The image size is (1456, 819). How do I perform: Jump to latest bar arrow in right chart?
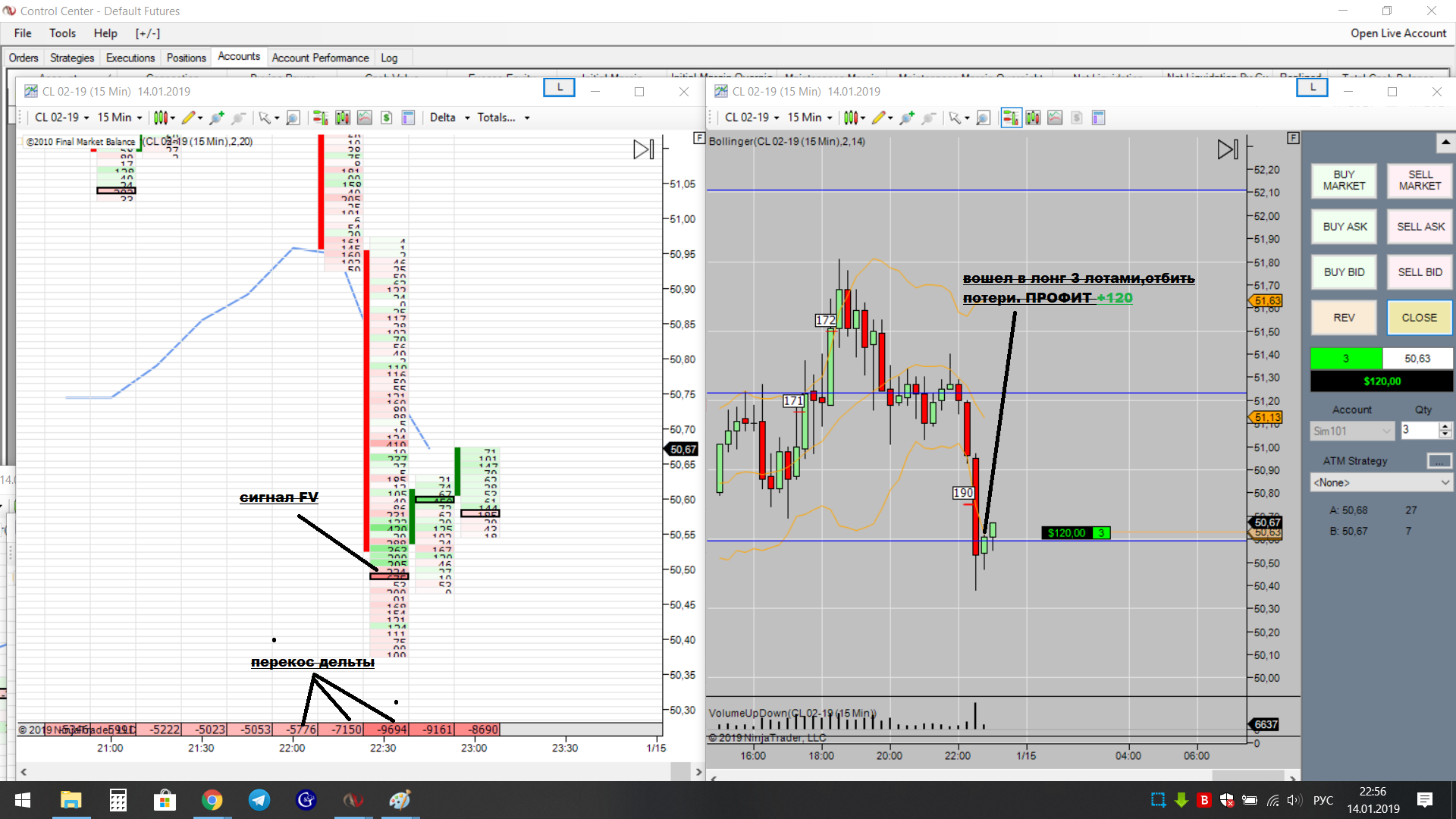pos(1228,149)
